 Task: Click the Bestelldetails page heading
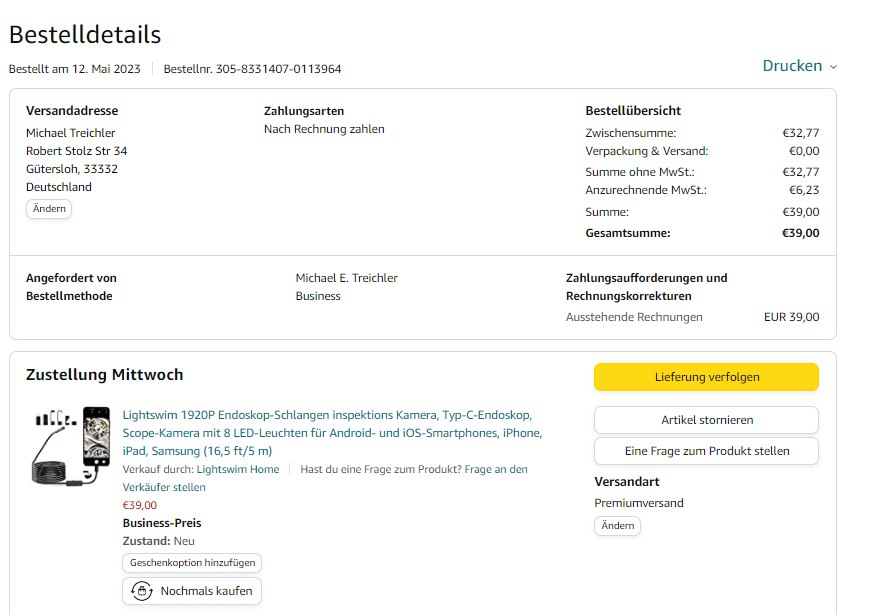pos(85,34)
